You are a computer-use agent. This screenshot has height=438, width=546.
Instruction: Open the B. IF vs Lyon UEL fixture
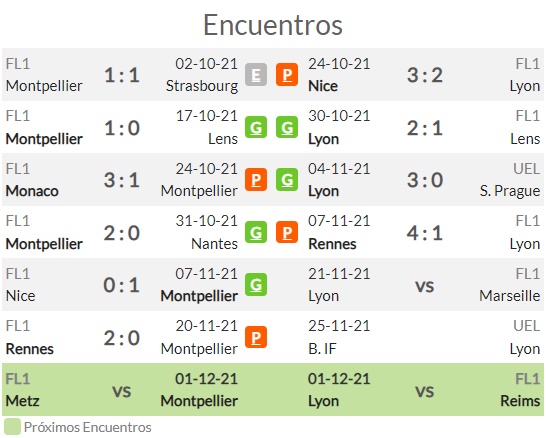click(x=424, y=337)
